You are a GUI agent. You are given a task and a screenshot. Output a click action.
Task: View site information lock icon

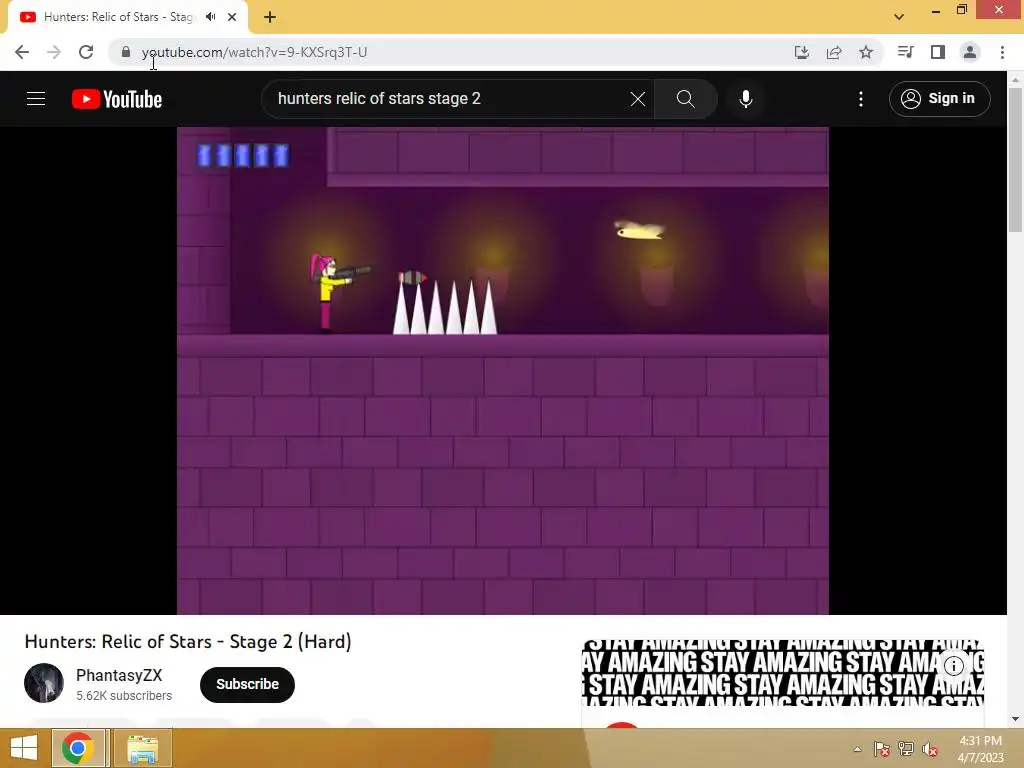[x=126, y=52]
